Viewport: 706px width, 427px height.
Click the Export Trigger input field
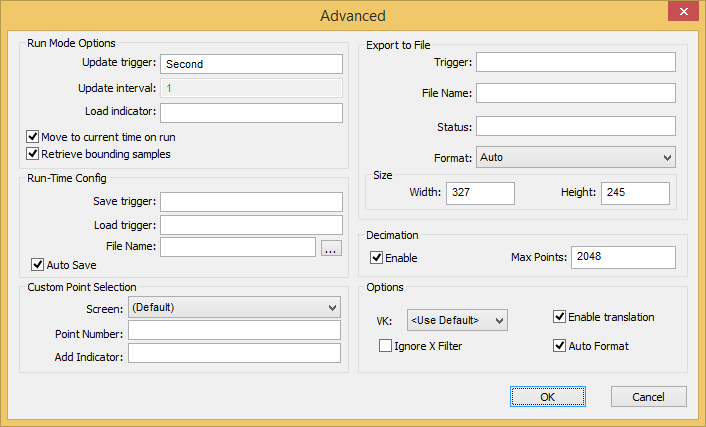tap(576, 62)
